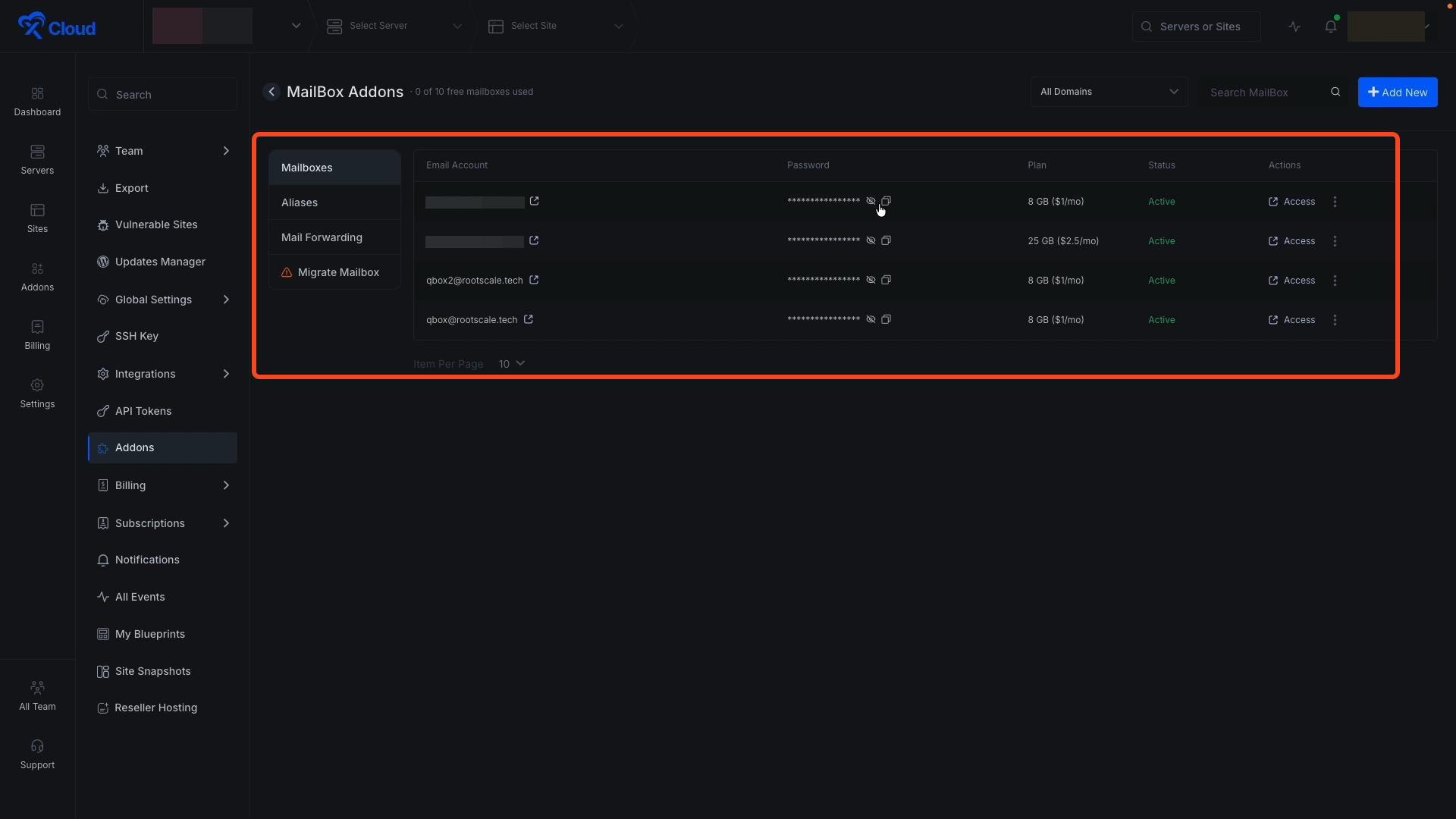The height and width of the screenshot is (819, 1456).
Task: Open Billing in left rail
Action: pos(37,335)
